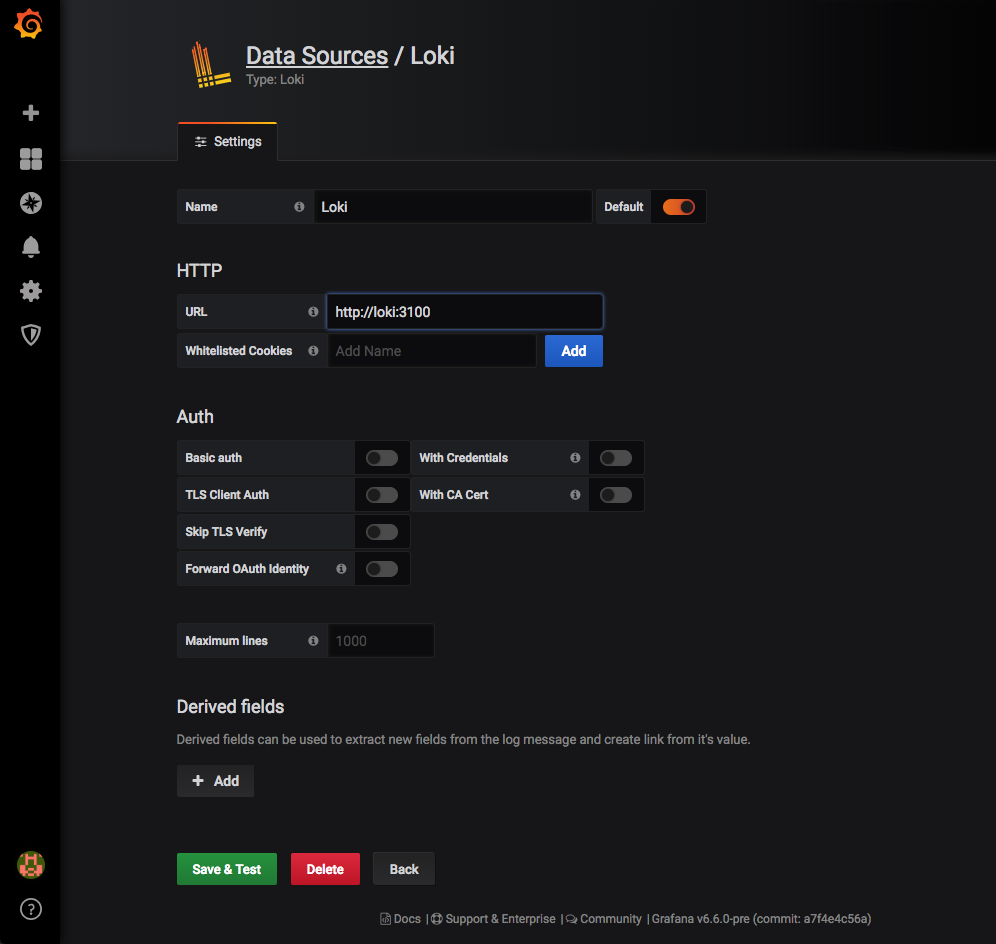The width and height of the screenshot is (996, 944).
Task: Focus the Maximum lines input
Action: click(381, 640)
